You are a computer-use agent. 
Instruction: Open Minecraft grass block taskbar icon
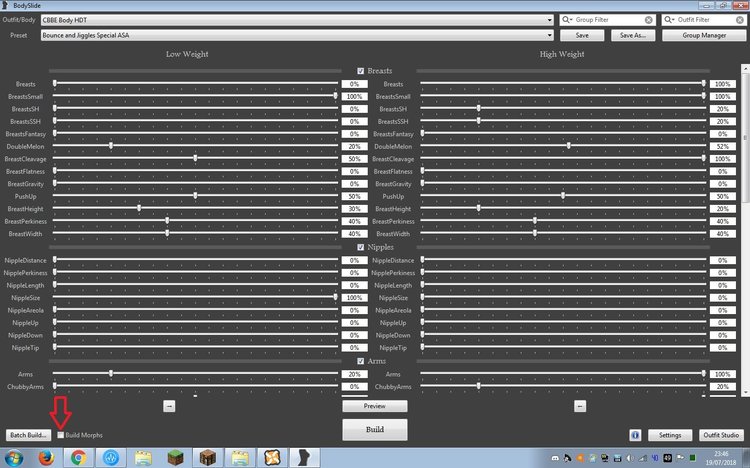point(176,458)
